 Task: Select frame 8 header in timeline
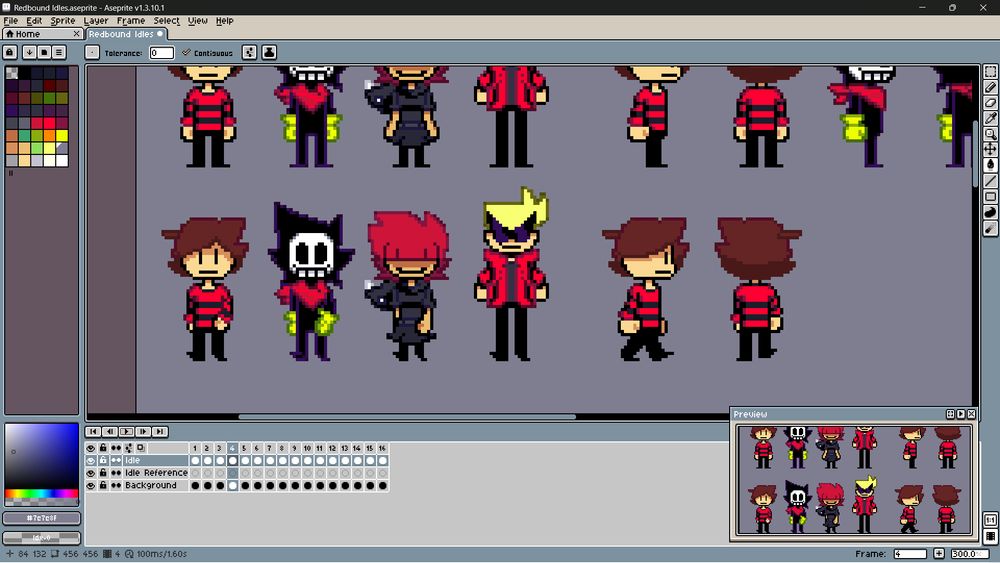tap(282, 448)
